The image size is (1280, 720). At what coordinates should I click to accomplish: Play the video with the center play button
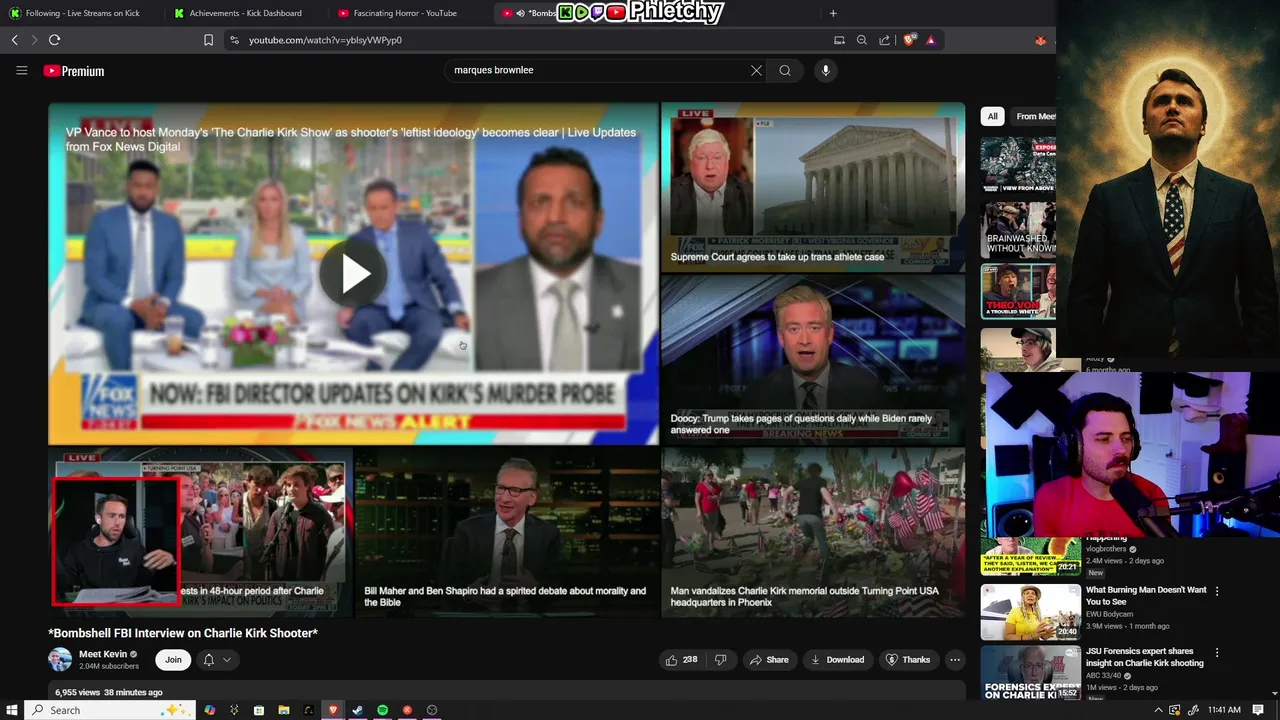tap(353, 273)
